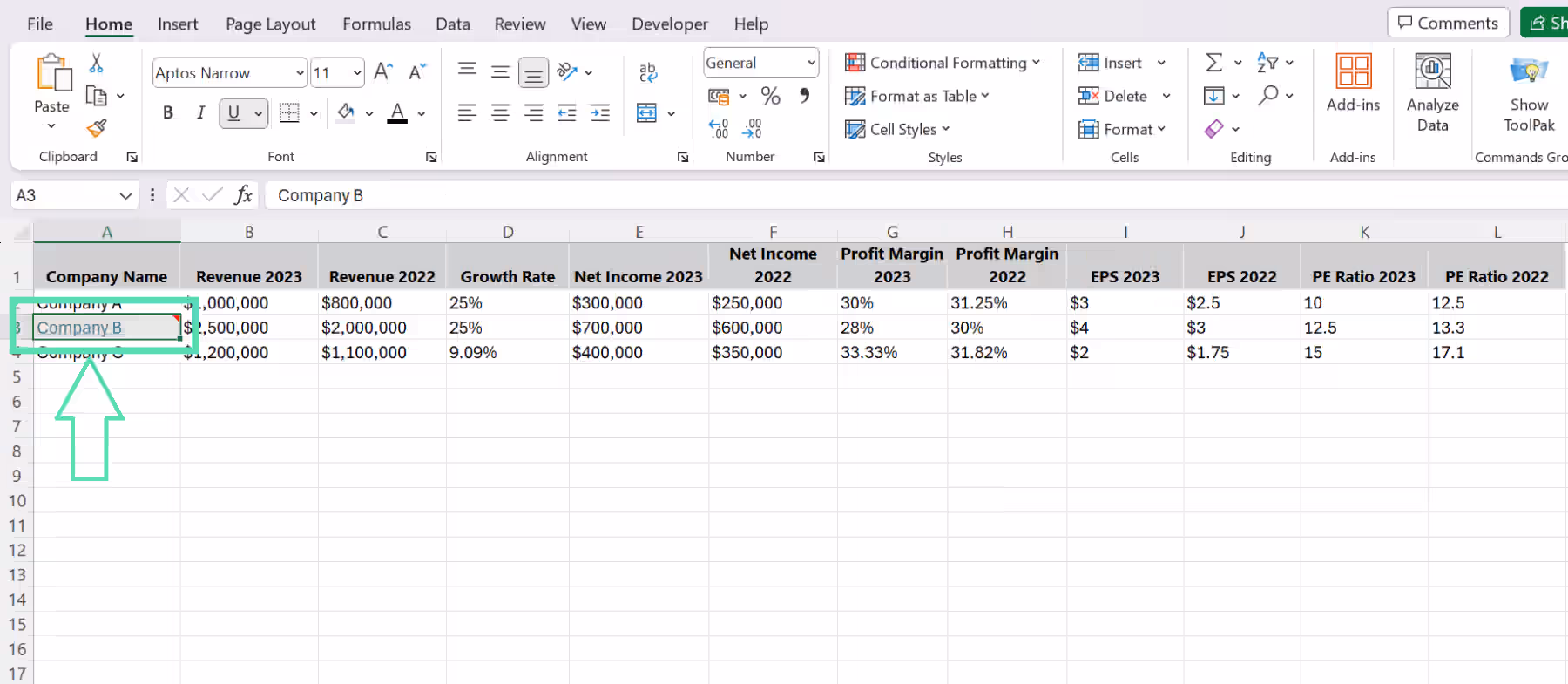Apply the Fill Color bucket
Viewport: 1568px width, 684px height.
(346, 112)
